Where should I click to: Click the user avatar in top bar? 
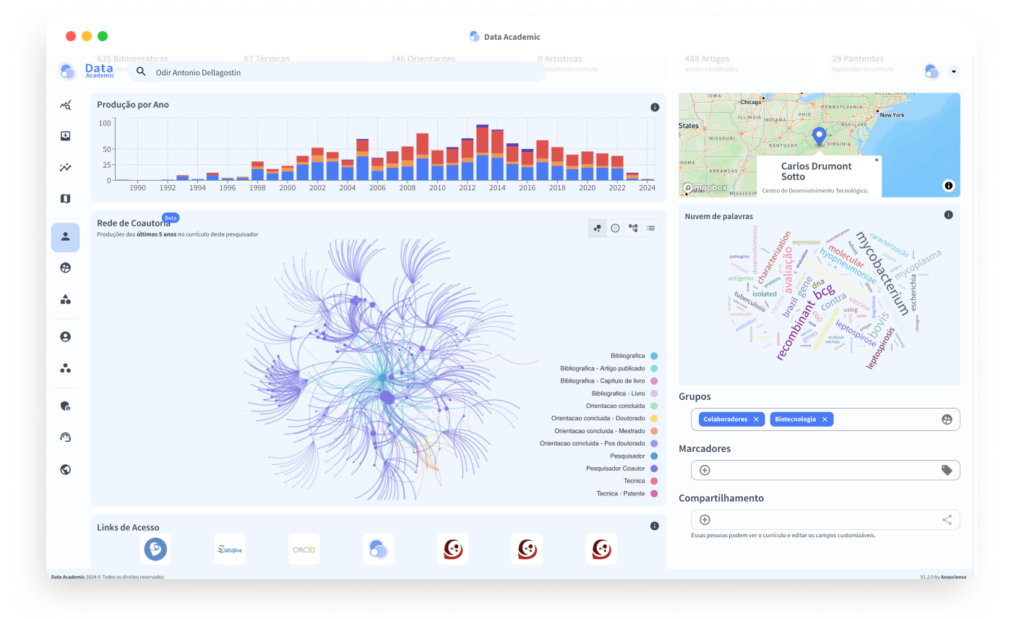pyautogui.click(x=932, y=71)
